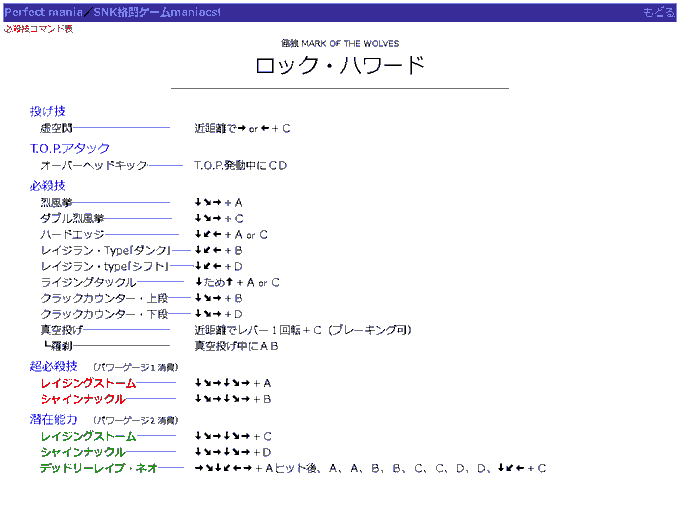Select クラックカウンター・上段 move name
The image size is (680, 510).
[x=104, y=298]
